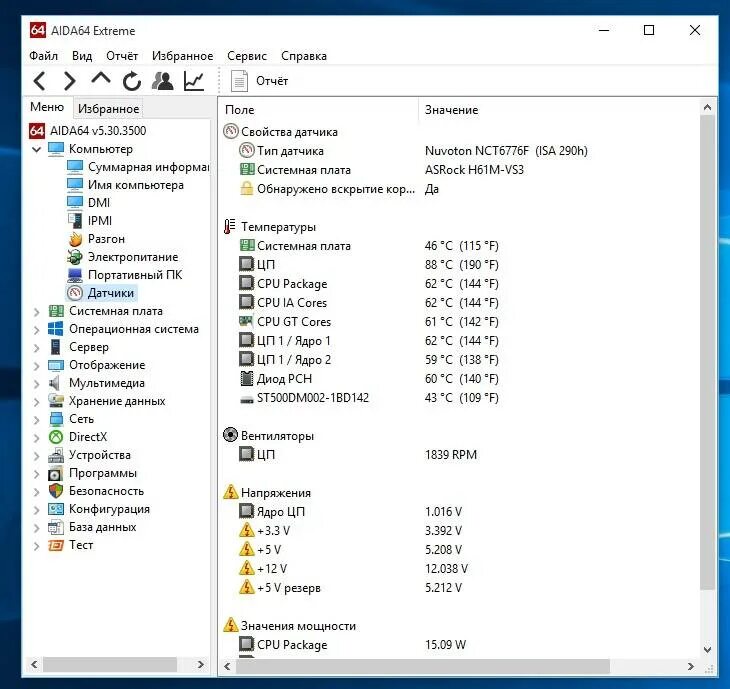Image resolution: width=730 pixels, height=689 pixels.
Task: Expand the Мультимедиа tree node
Action: [x=37, y=384]
